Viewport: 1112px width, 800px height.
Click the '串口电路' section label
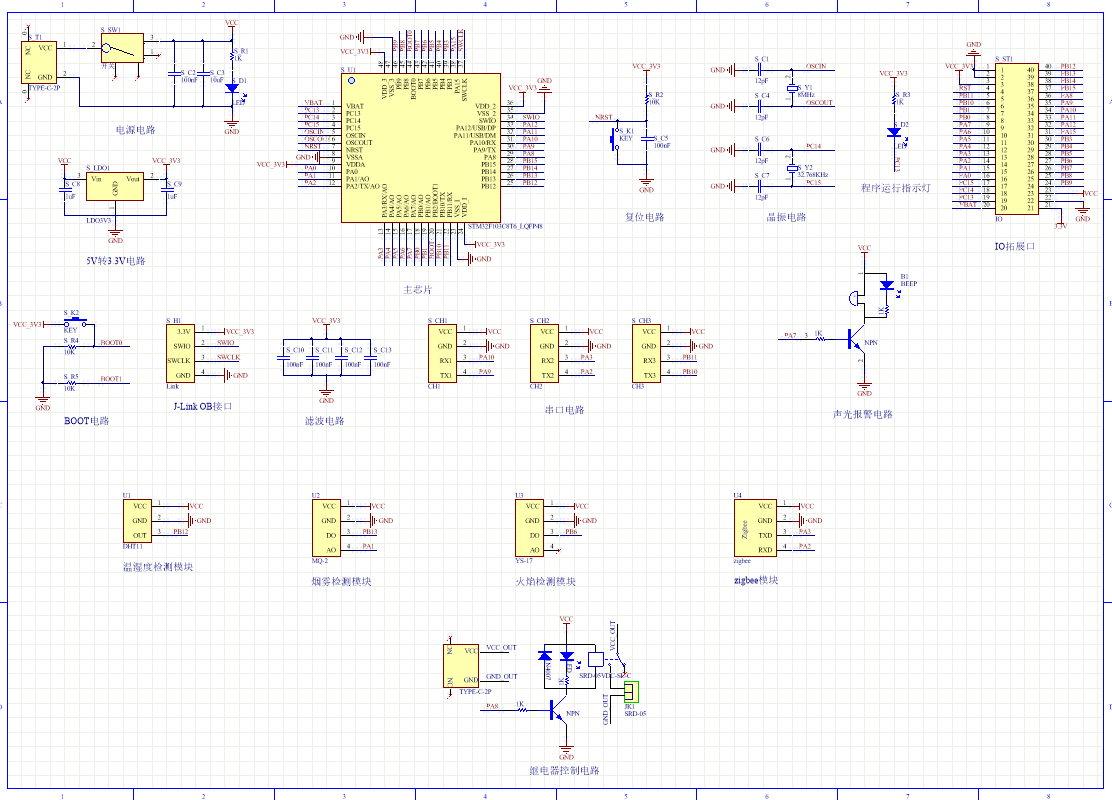565,410
